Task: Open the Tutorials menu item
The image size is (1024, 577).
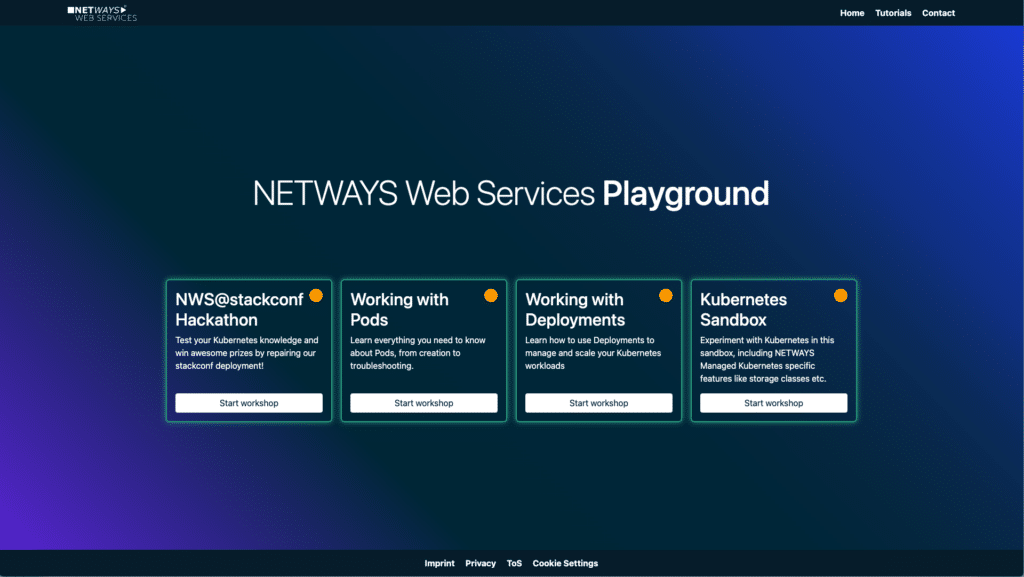Action: 893,13
